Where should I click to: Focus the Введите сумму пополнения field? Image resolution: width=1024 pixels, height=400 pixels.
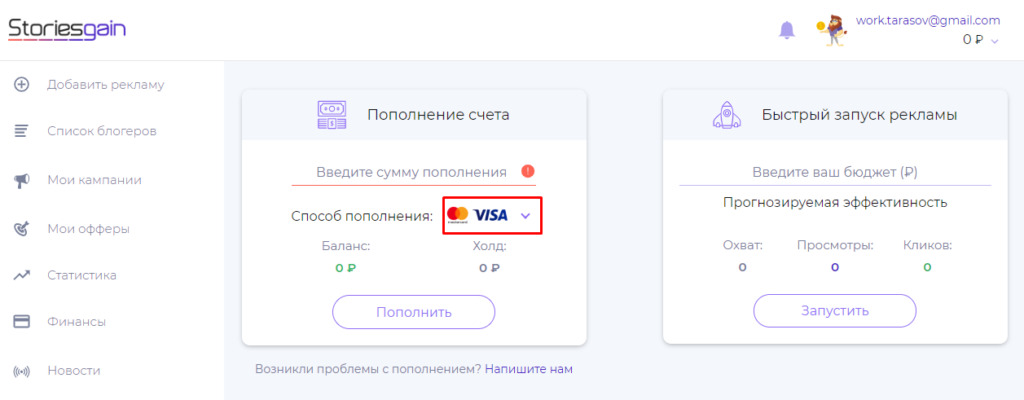pyautogui.click(x=411, y=172)
